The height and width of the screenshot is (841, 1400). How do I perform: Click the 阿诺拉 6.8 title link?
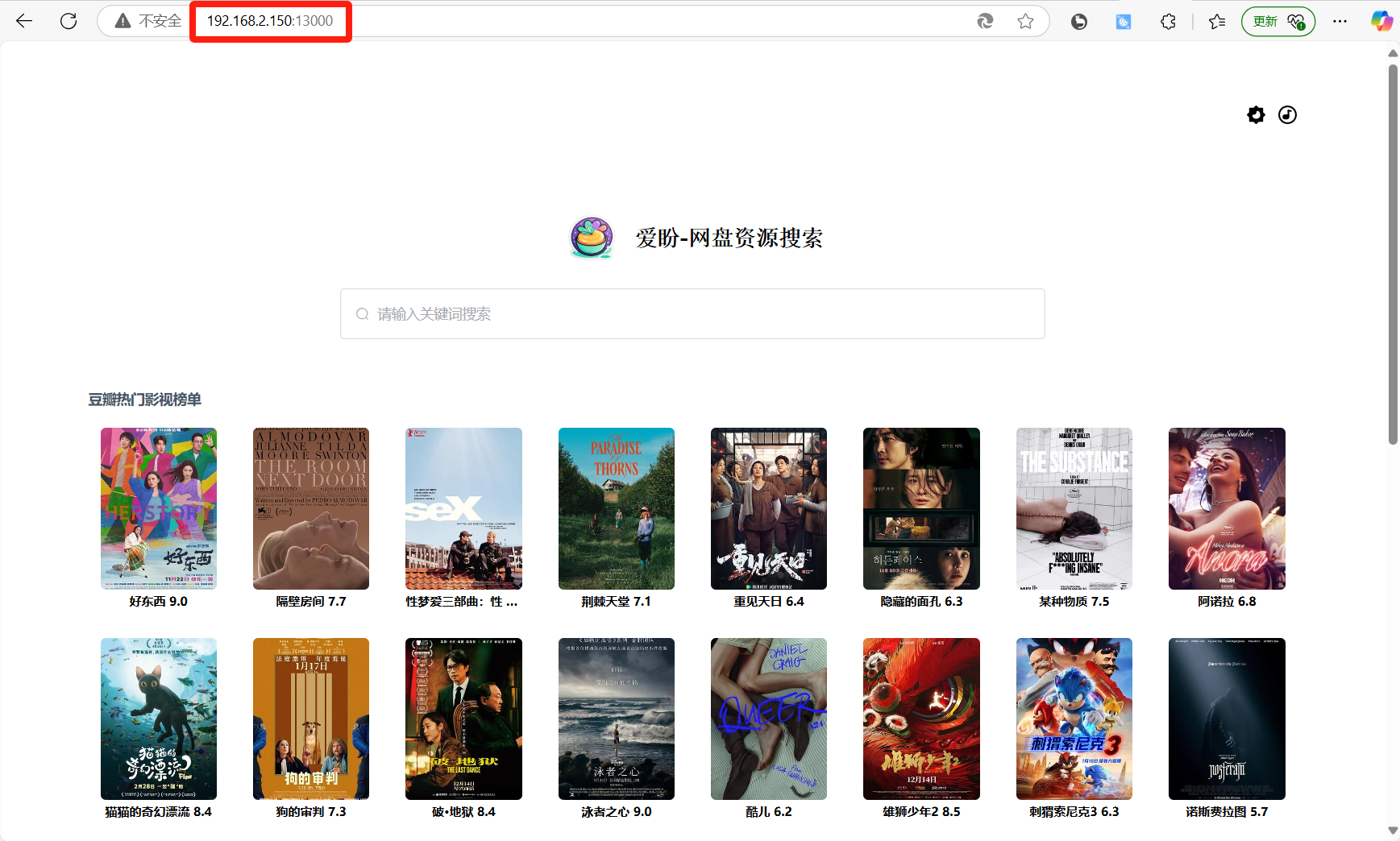(1226, 602)
